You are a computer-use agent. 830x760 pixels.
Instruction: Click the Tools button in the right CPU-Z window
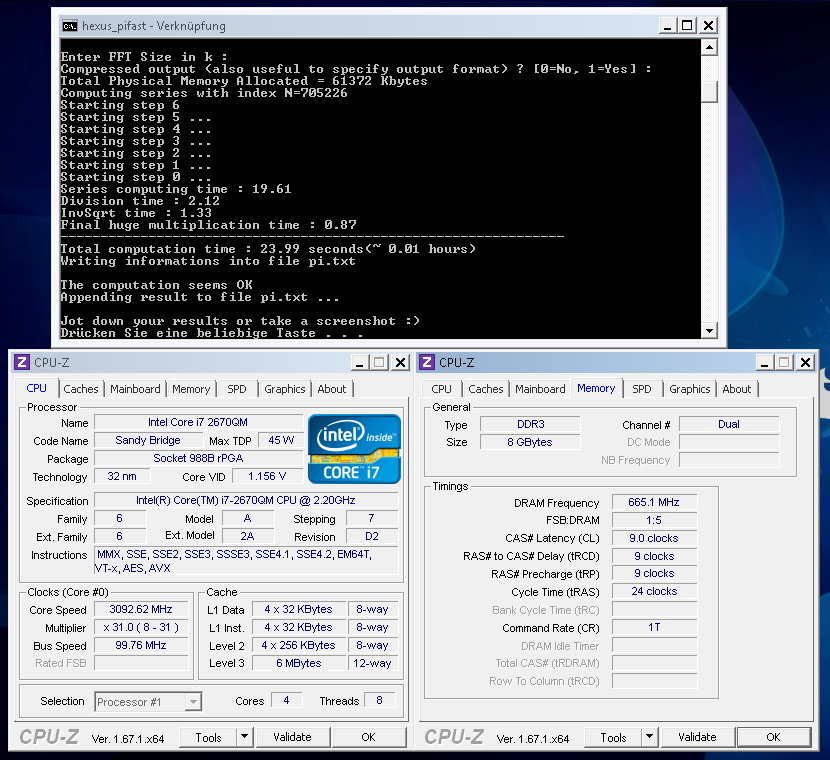click(614, 737)
